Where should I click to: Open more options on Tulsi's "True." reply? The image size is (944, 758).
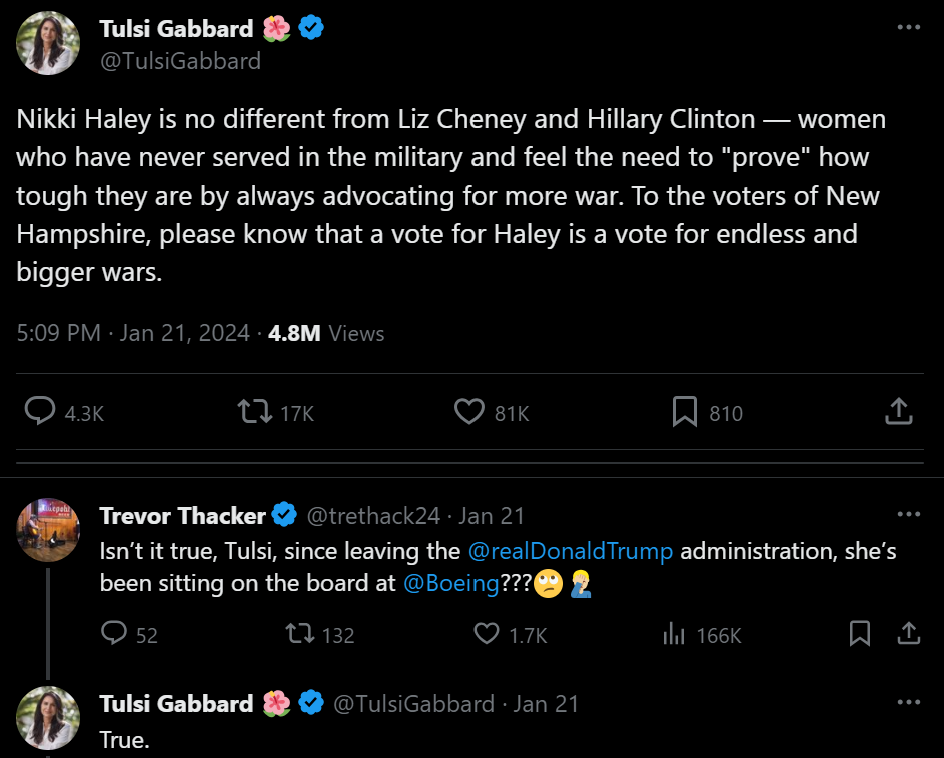pos(908,703)
